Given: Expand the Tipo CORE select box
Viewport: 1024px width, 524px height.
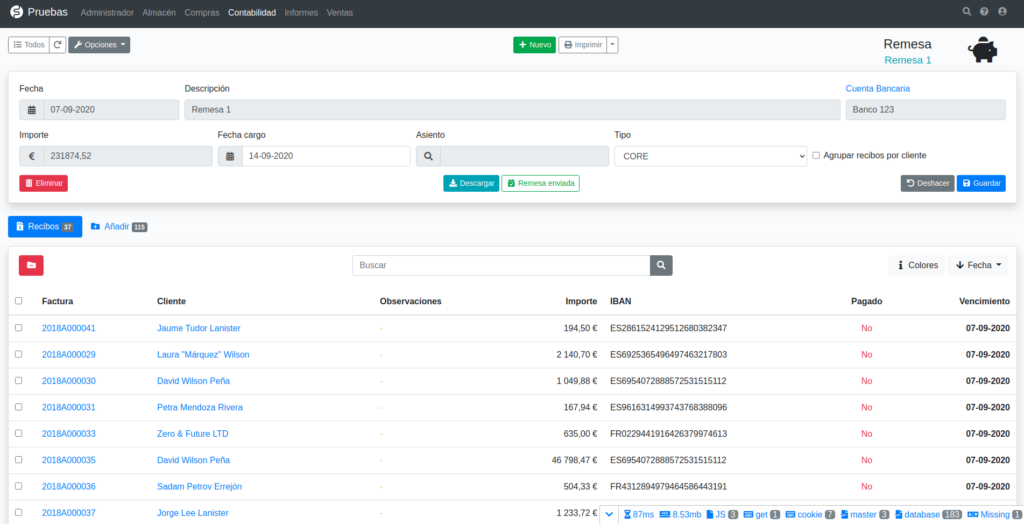Looking at the screenshot, I should pyautogui.click(x=710, y=156).
